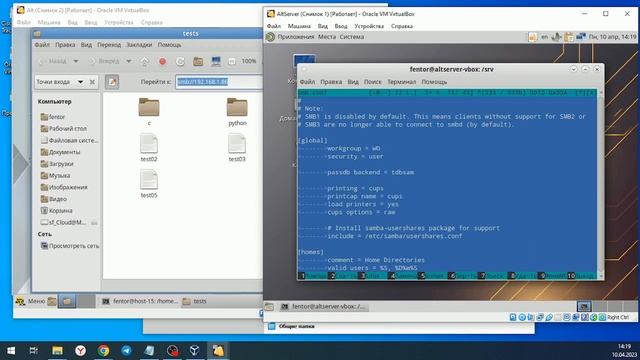Close the sidebar with the X next to Точки входа
This screenshot has width=640, height=360.
pyautogui.click(x=92, y=82)
